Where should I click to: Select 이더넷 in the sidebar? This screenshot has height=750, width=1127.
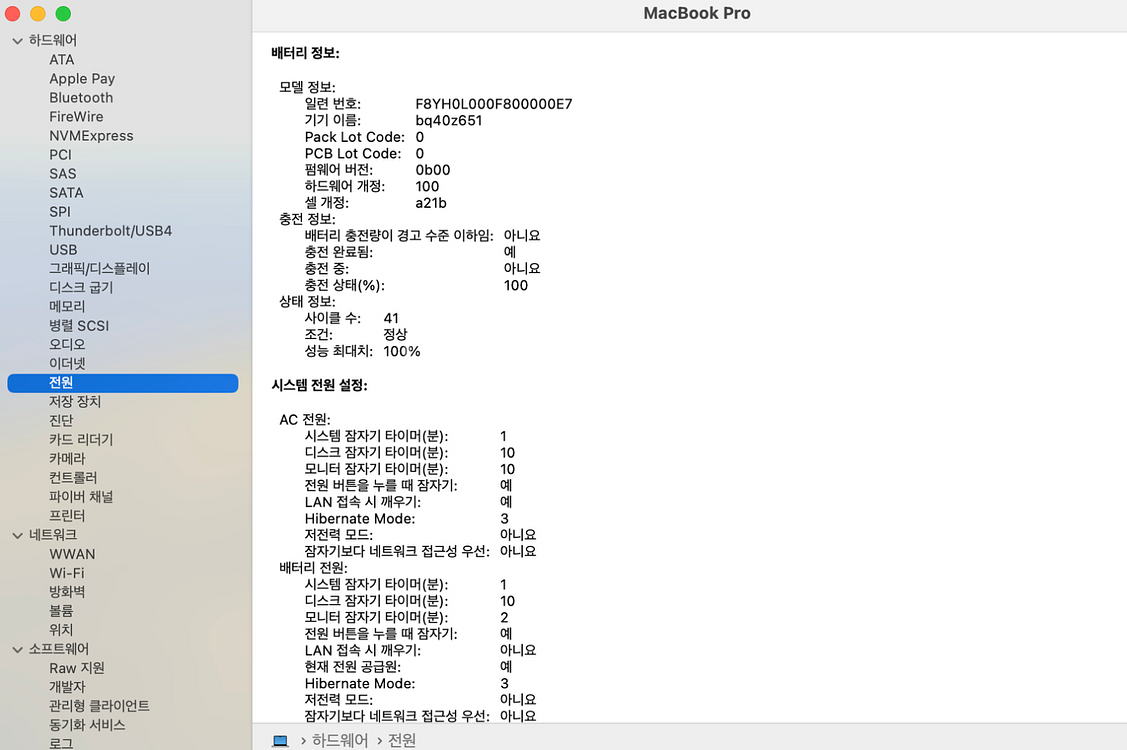pos(67,364)
